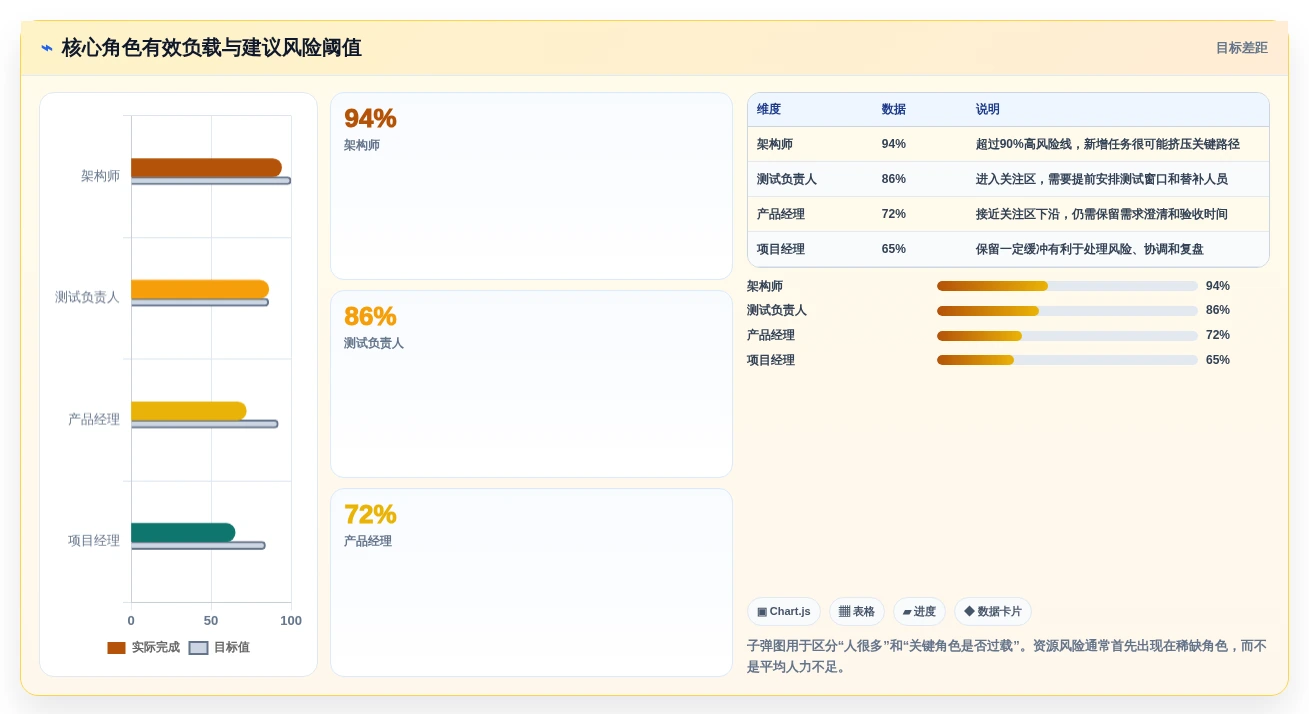Click the 产品经理 progress bar at 72%
Screen dimensions: 1309x714
point(1067,336)
